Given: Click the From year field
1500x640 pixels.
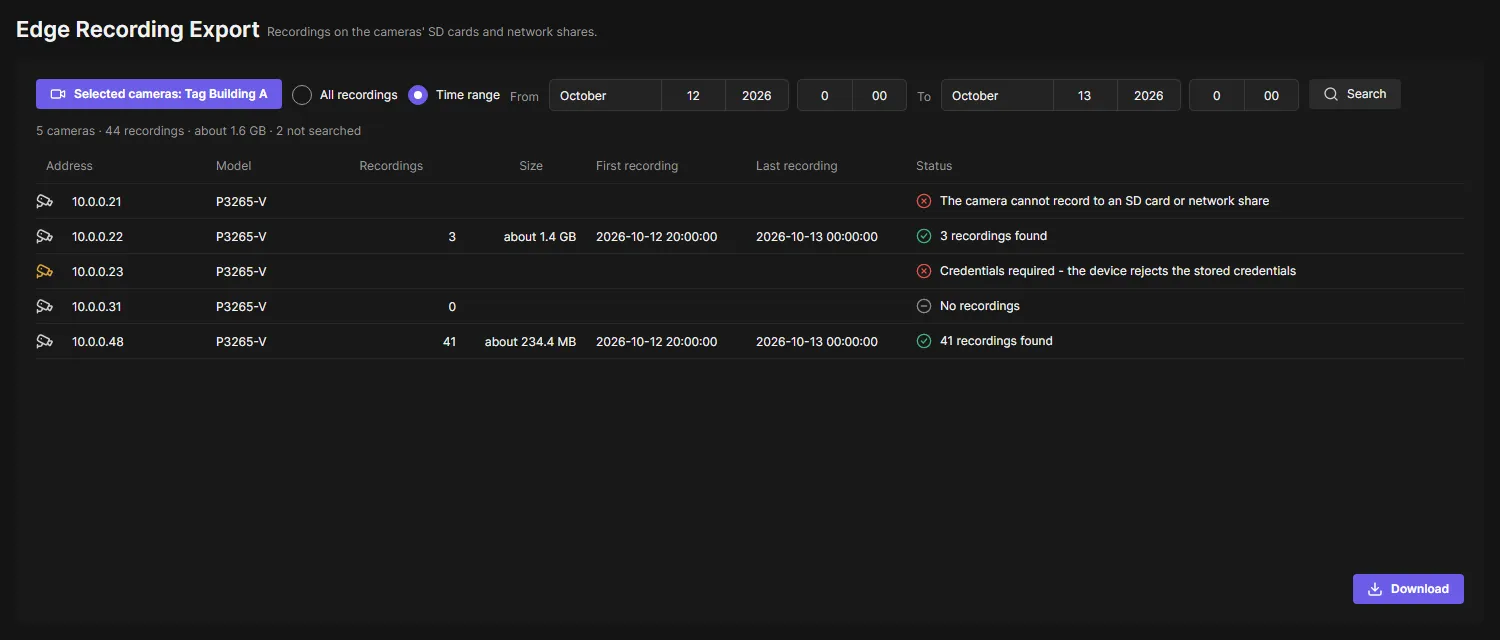Looking at the screenshot, I should tap(757, 95).
